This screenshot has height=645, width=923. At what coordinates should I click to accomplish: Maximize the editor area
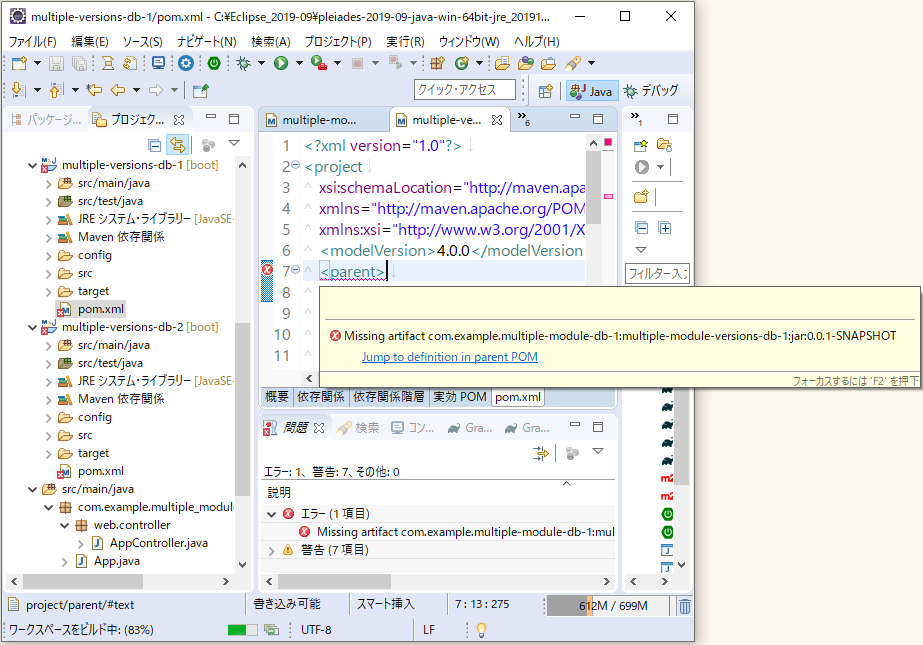[x=598, y=119]
